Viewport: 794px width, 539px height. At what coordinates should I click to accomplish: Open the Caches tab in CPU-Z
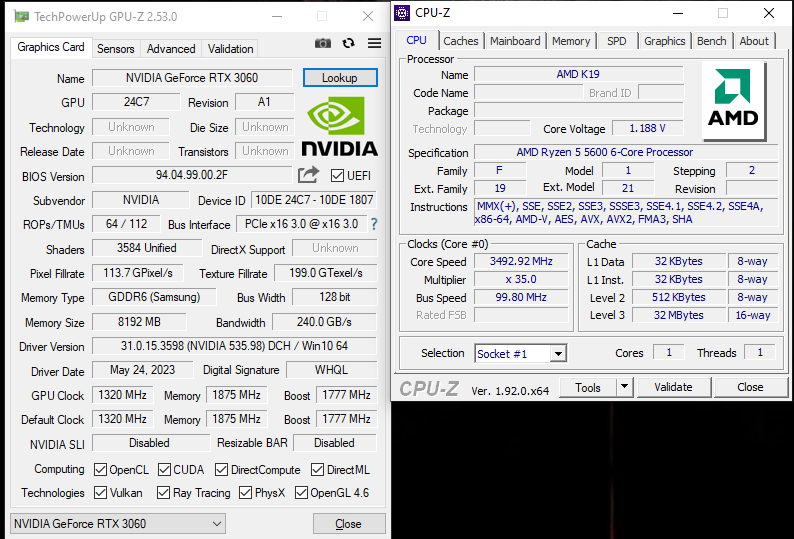coord(461,41)
